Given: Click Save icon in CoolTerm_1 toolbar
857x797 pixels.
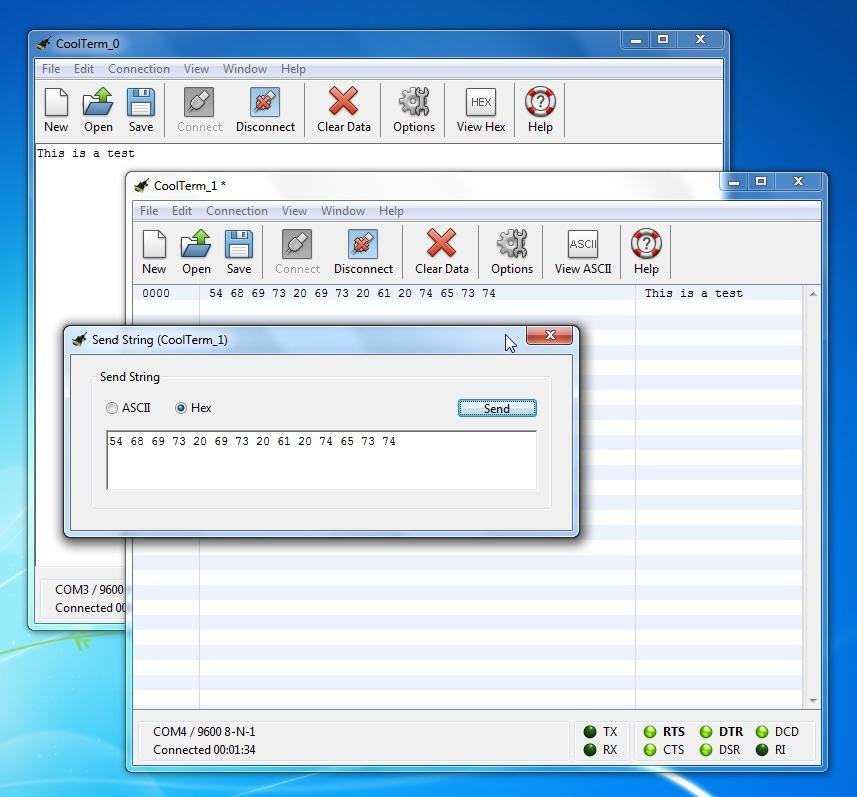Looking at the screenshot, I should [x=238, y=245].
